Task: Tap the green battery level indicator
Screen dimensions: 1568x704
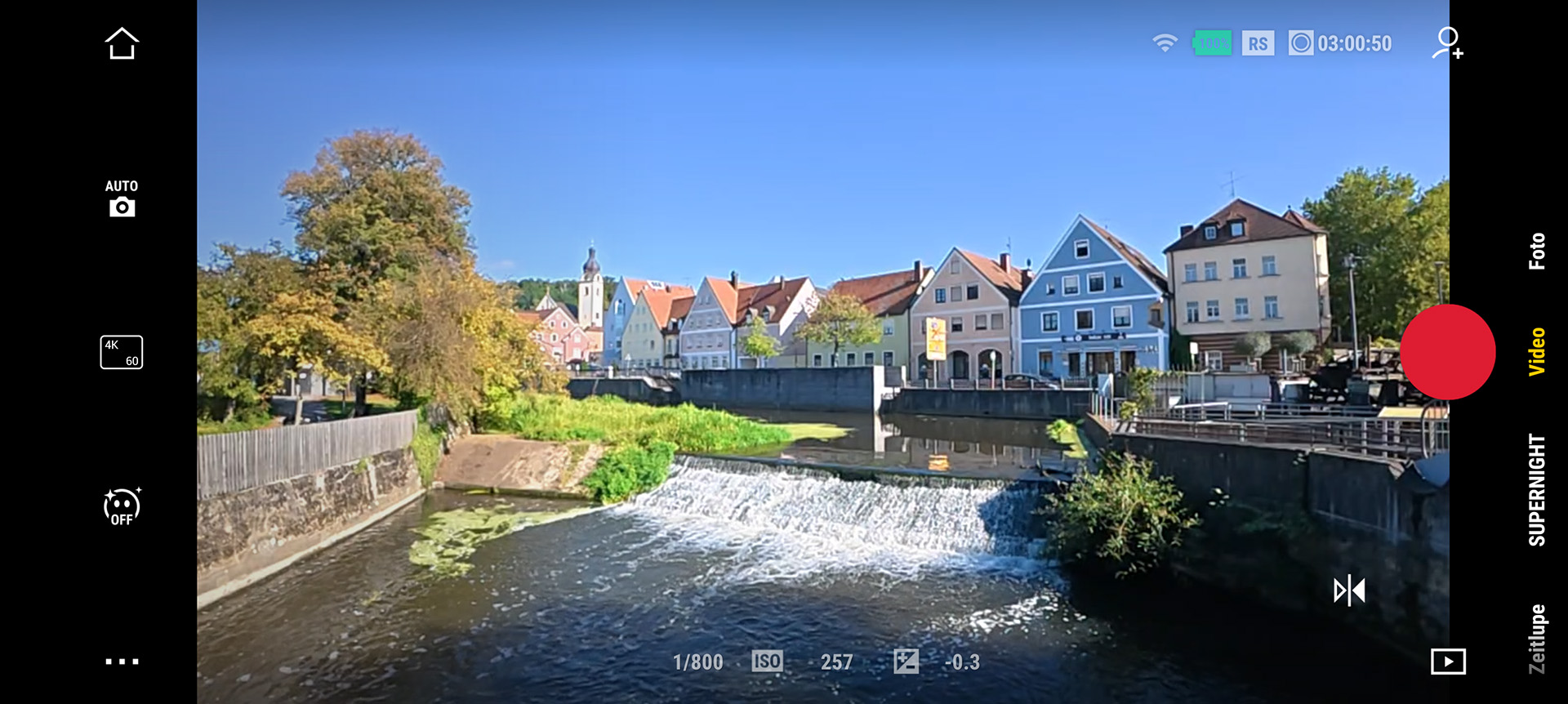Action: [1212, 43]
